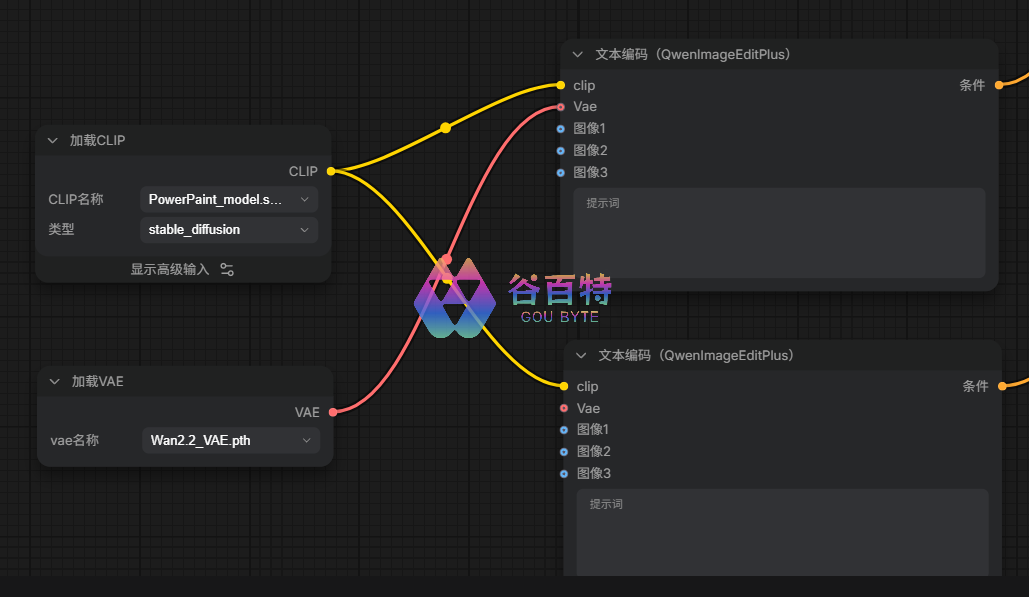Click the 图像3 input socket on upper node

tap(560, 173)
